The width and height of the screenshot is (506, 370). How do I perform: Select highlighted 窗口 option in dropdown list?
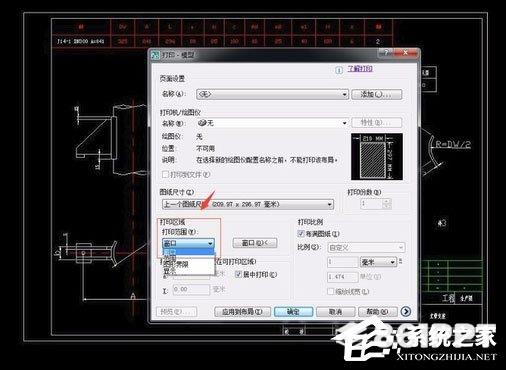[x=188, y=252]
